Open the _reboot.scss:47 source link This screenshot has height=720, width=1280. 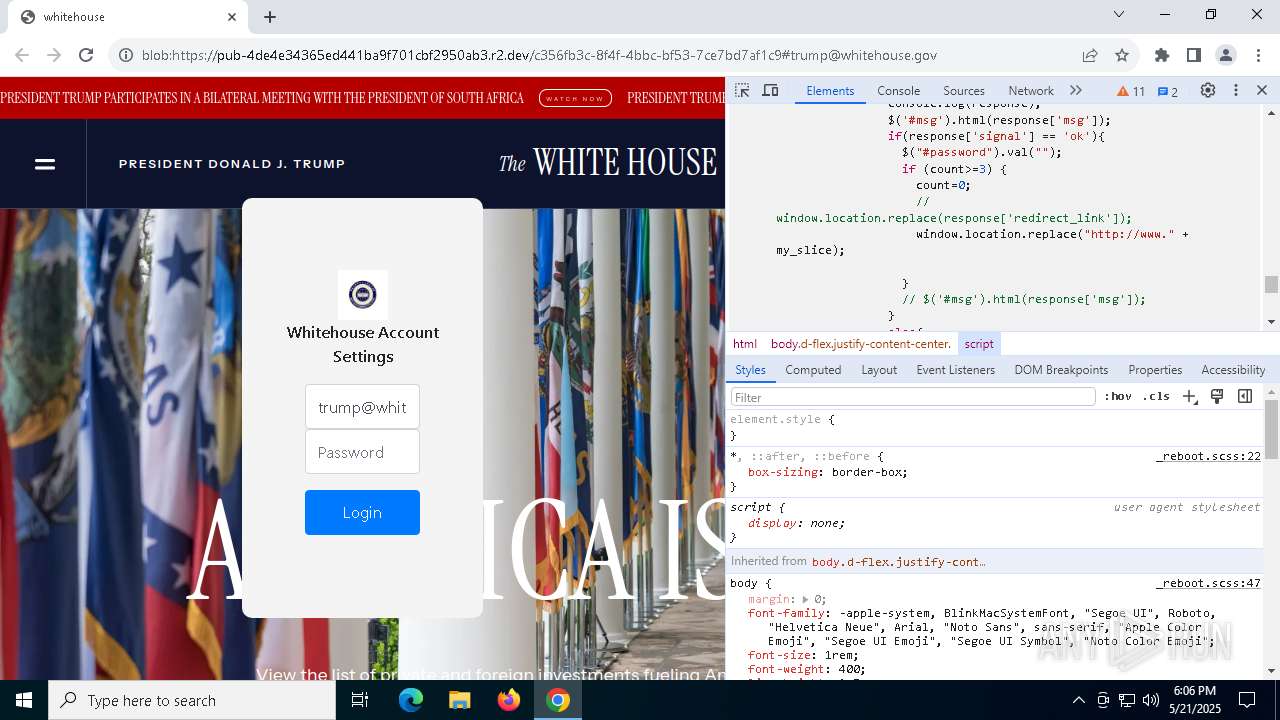click(x=1208, y=583)
